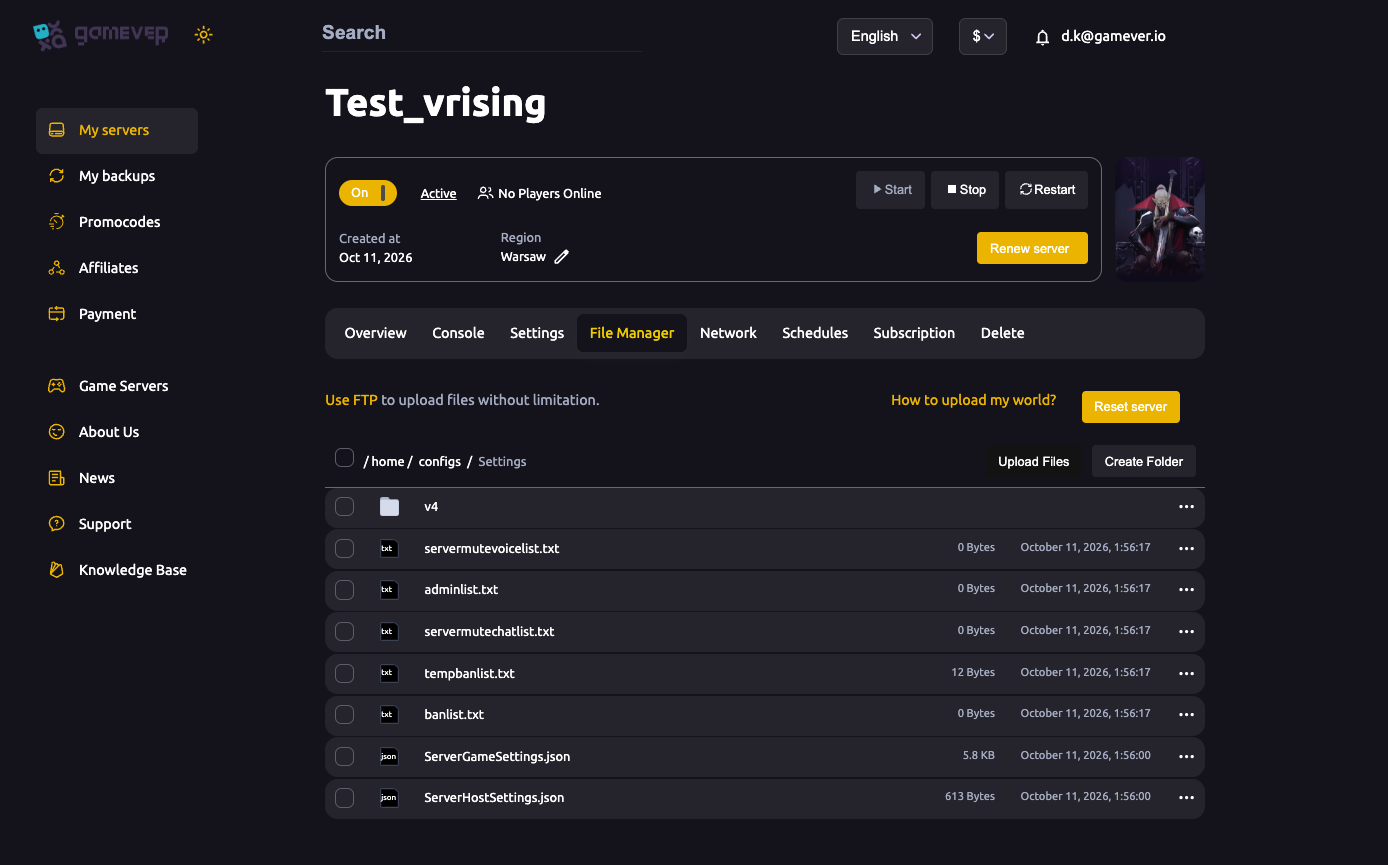Open the Settings tab
The image size is (1388, 865).
[537, 333]
